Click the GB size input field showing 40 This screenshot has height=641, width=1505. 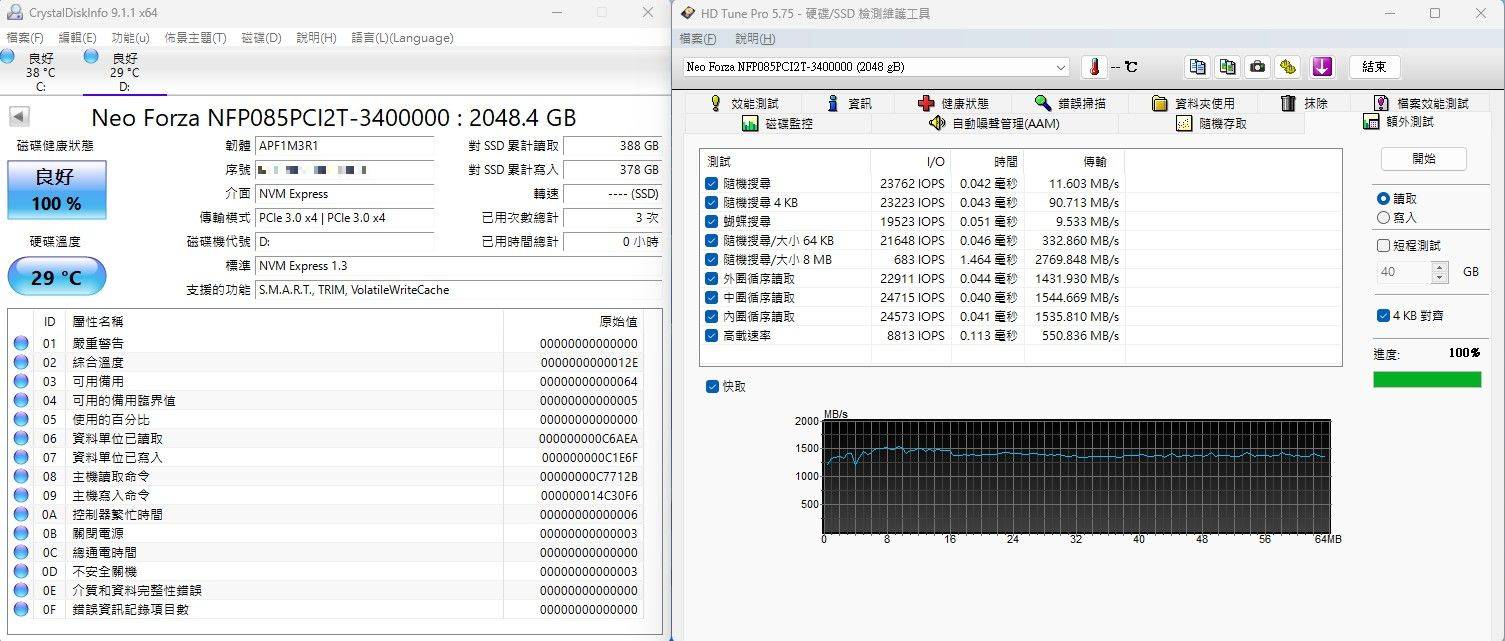pyautogui.click(x=1405, y=271)
